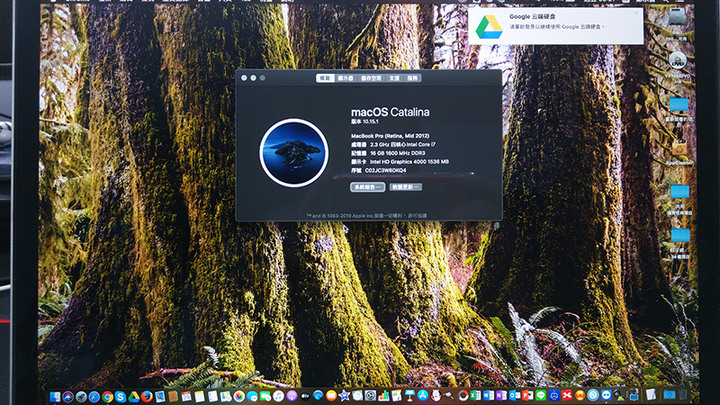
Task: Open App Store icon in Dock
Action: pos(423,396)
